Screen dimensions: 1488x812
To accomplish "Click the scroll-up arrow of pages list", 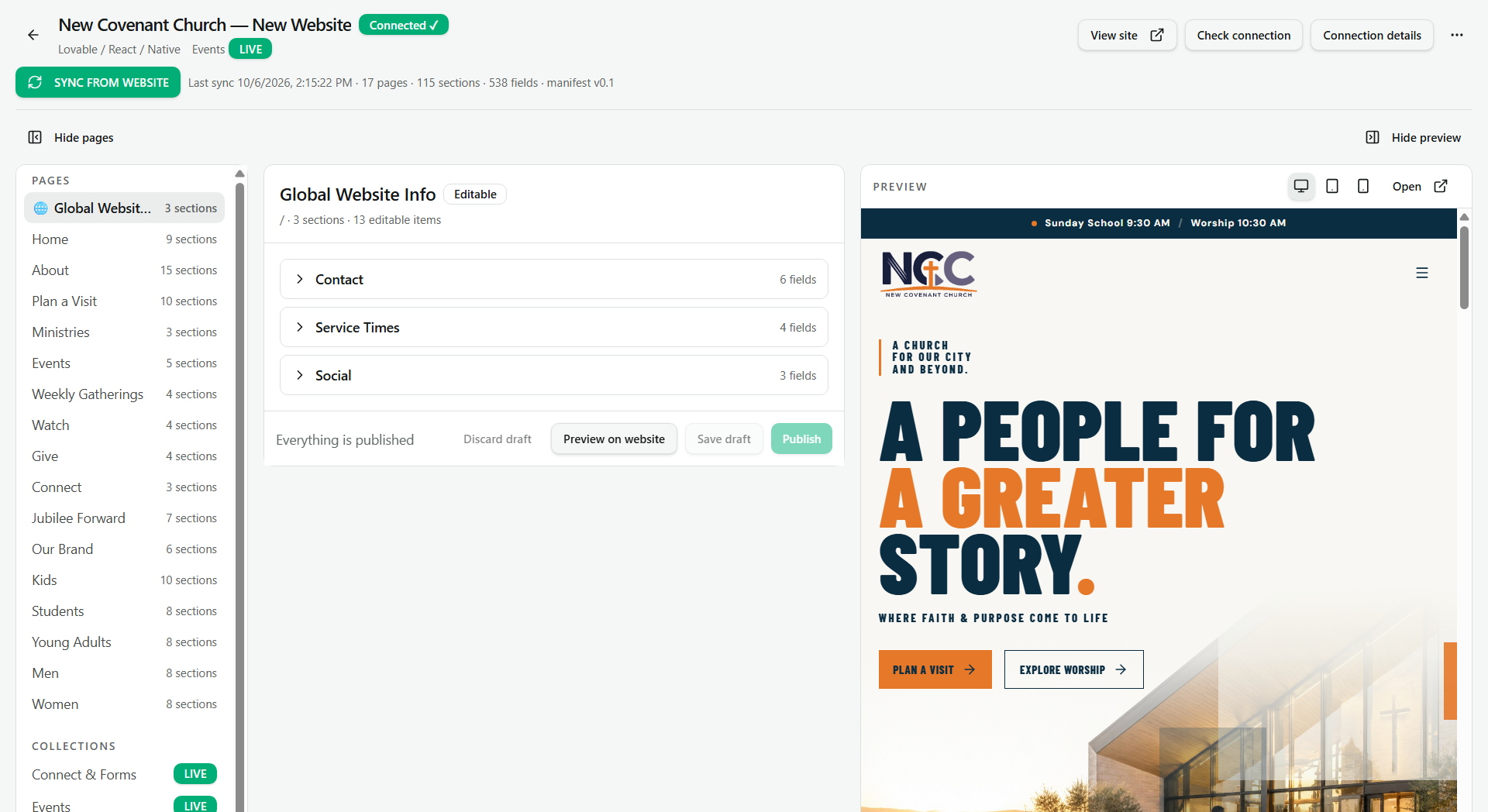I will coord(239,174).
